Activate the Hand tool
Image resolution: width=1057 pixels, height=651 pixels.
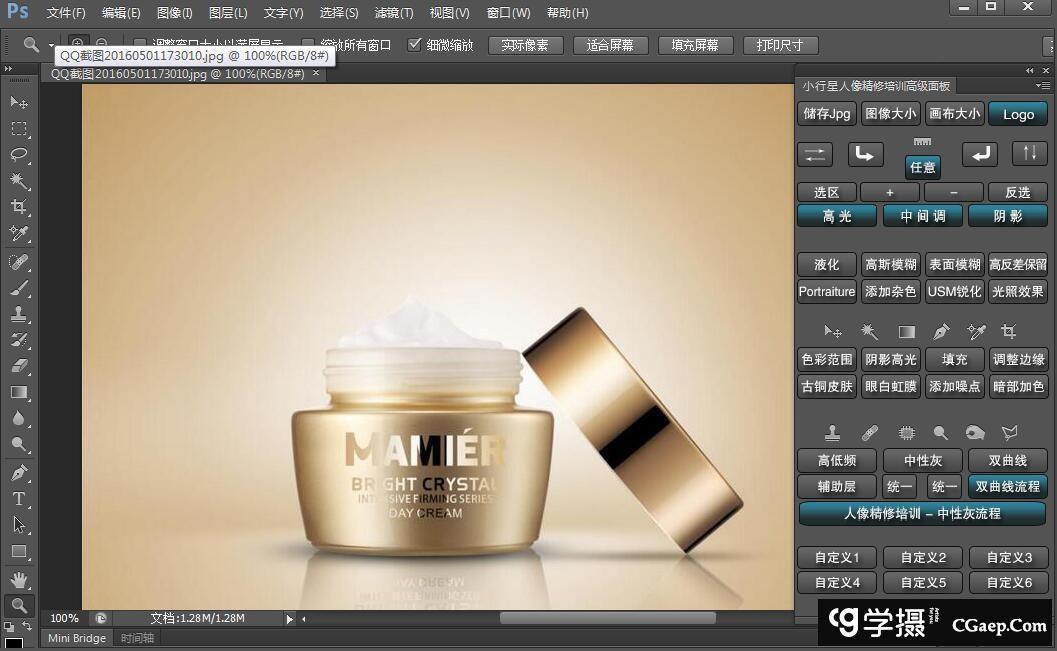pyautogui.click(x=18, y=579)
